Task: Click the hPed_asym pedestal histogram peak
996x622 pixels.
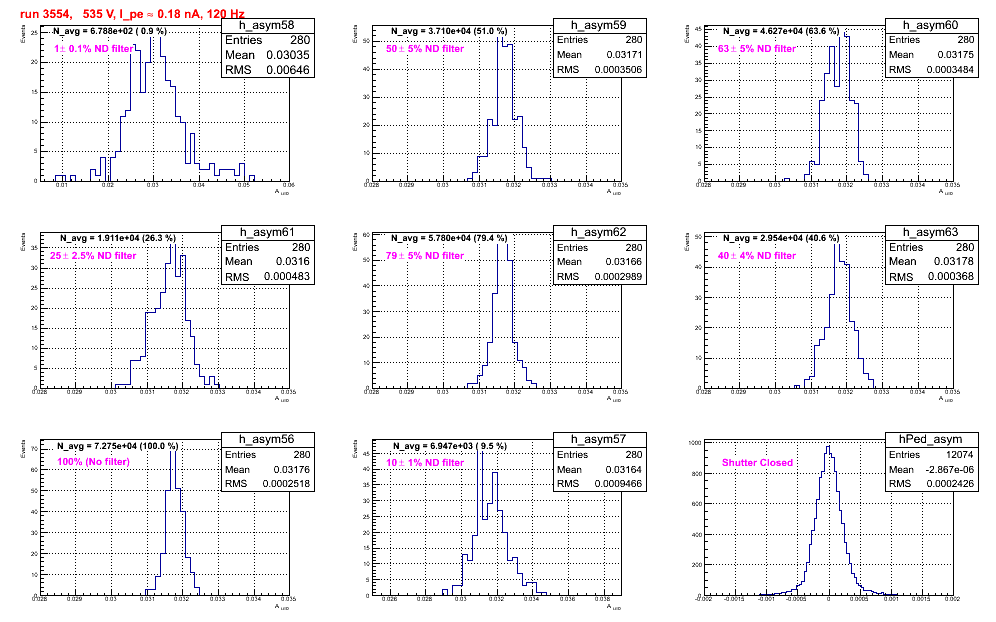Action: tap(828, 447)
